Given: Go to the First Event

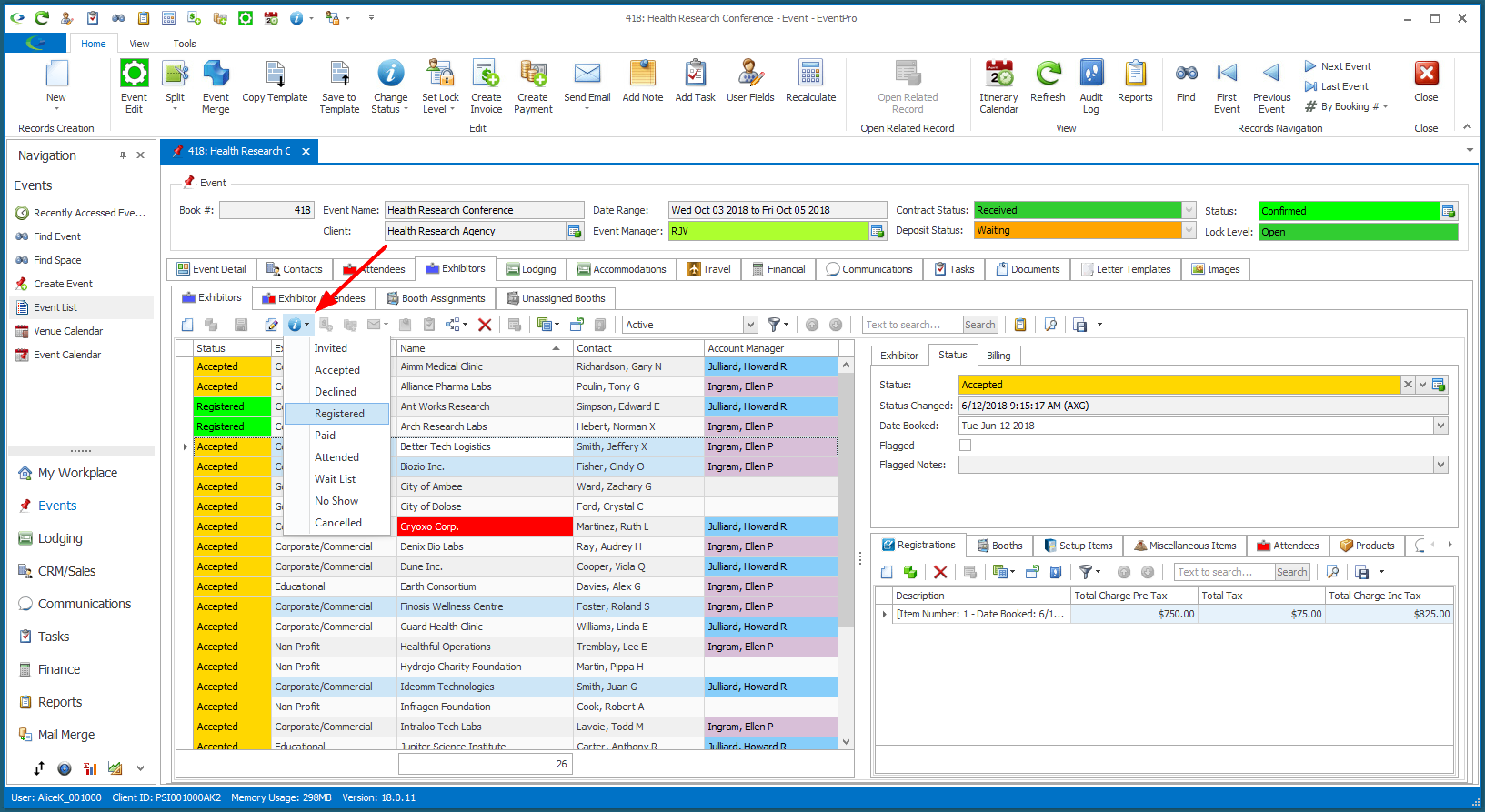Looking at the screenshot, I should coord(1227,86).
